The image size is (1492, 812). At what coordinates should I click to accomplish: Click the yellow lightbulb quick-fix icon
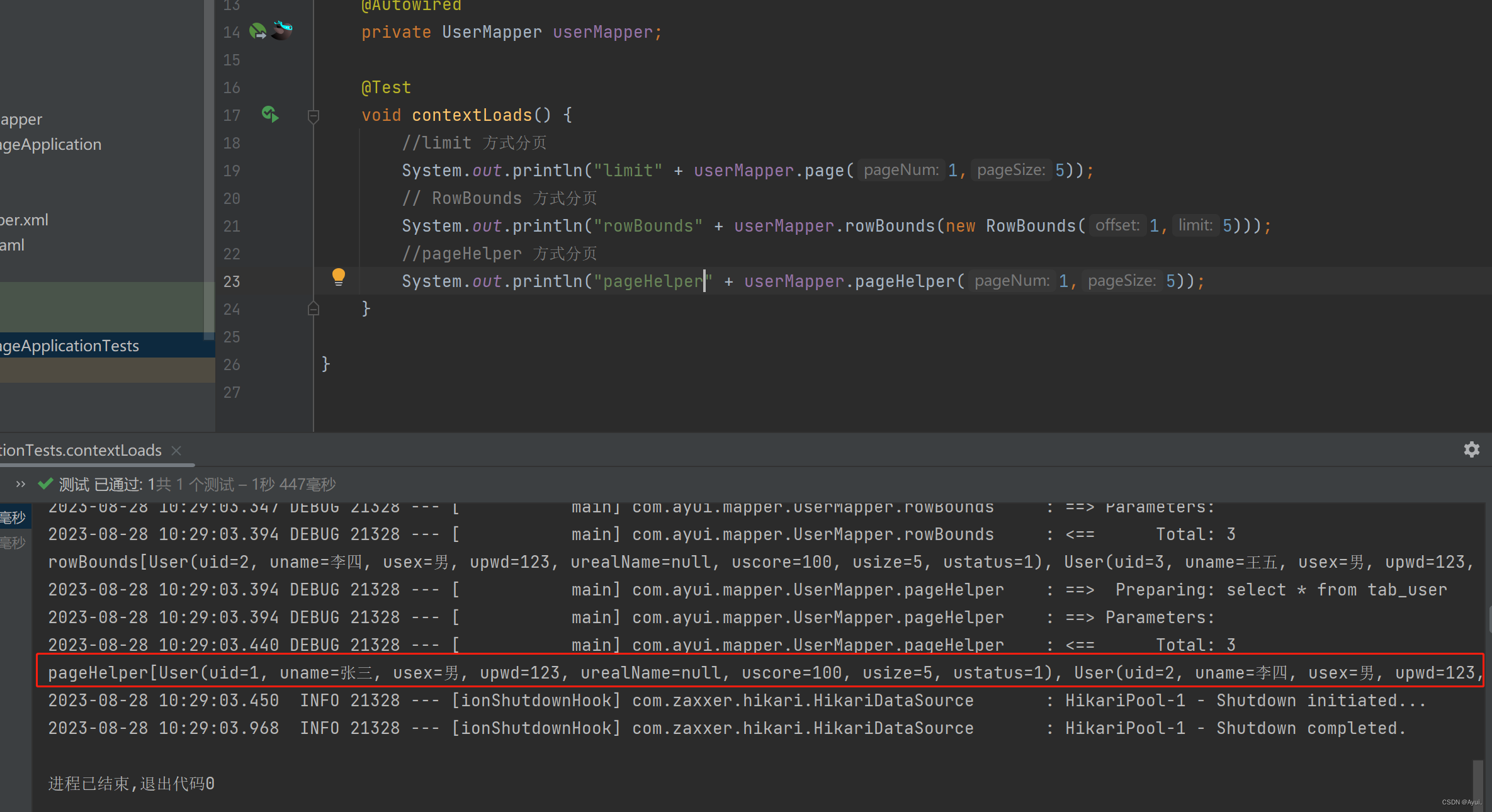[x=339, y=276]
